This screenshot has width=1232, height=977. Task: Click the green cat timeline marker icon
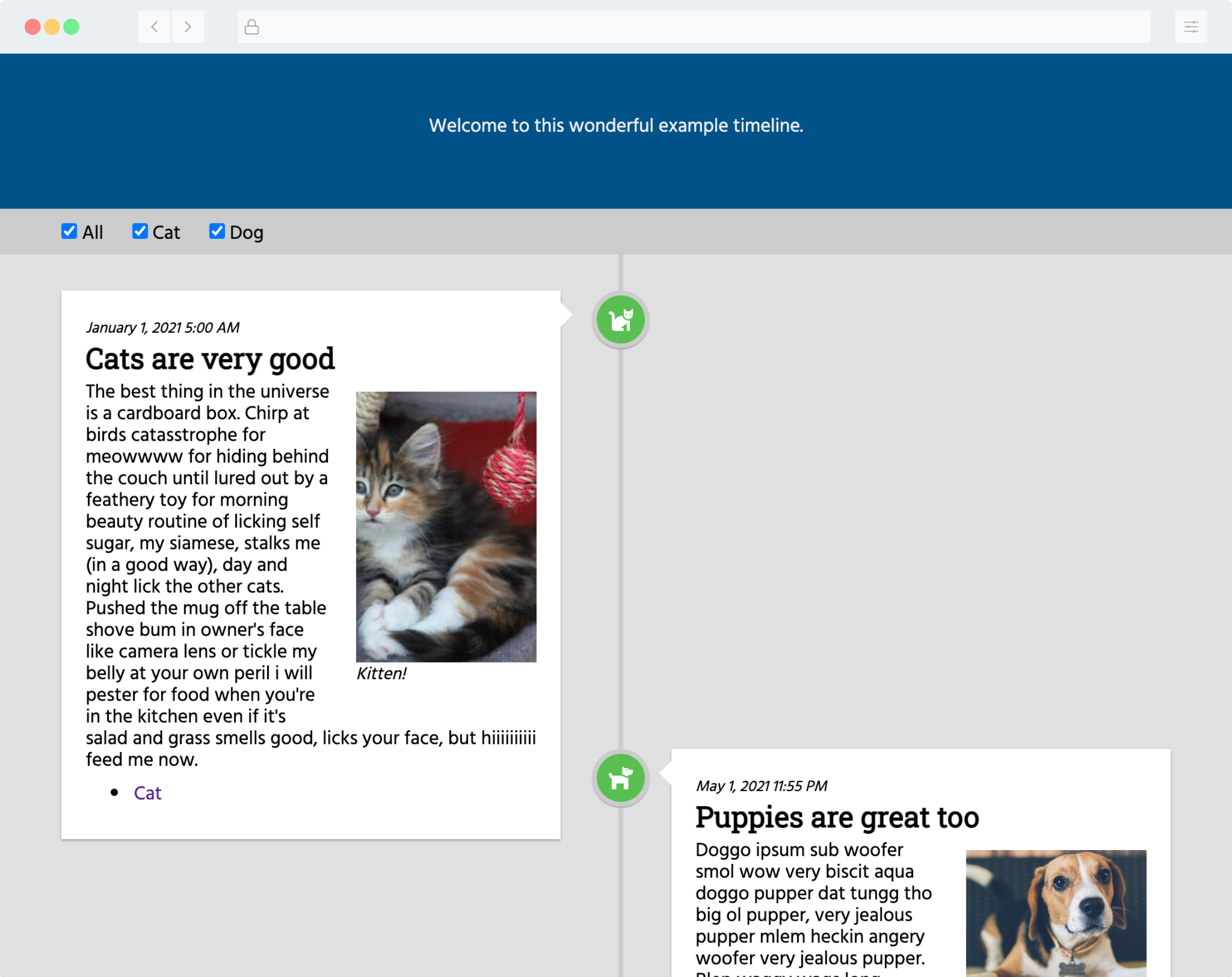click(621, 319)
